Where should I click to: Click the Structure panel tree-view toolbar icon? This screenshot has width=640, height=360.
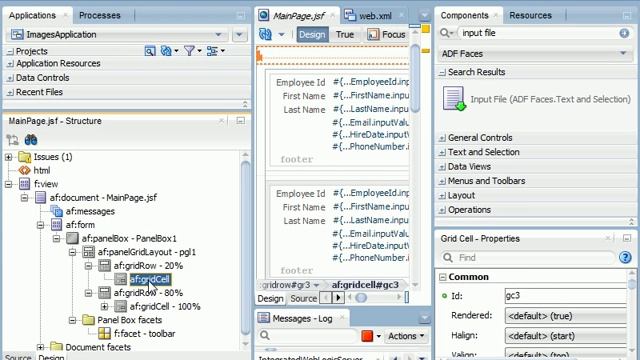click(13, 140)
